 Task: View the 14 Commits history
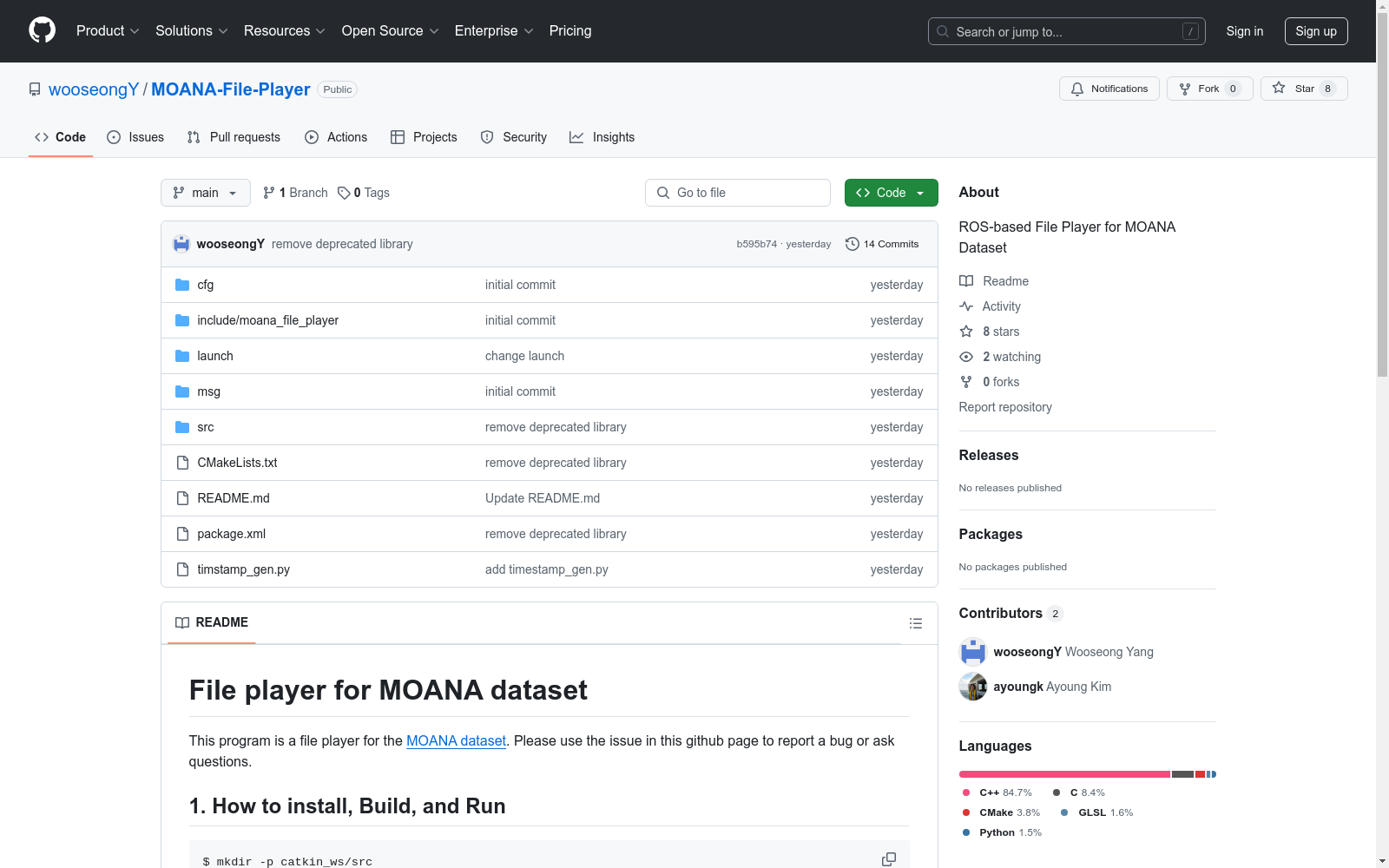(x=882, y=244)
